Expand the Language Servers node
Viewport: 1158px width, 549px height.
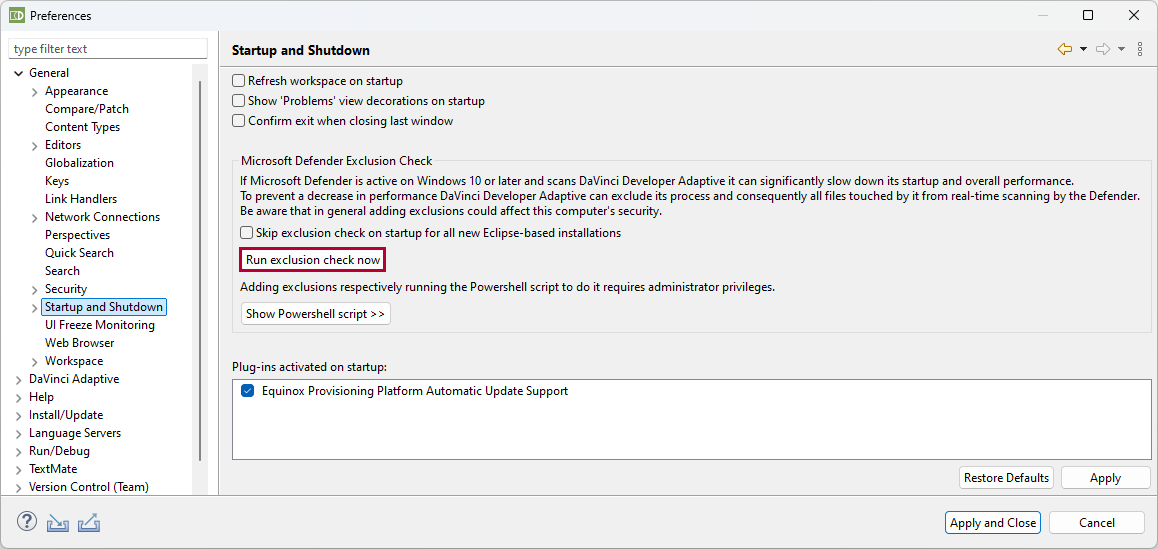pos(18,434)
